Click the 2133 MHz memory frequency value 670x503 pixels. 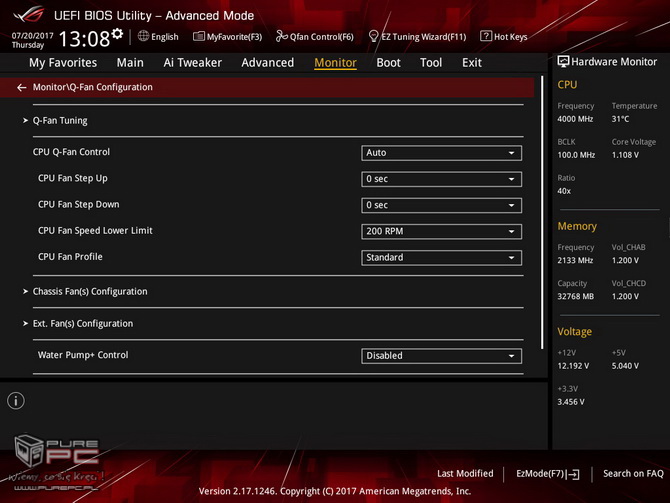click(x=575, y=260)
